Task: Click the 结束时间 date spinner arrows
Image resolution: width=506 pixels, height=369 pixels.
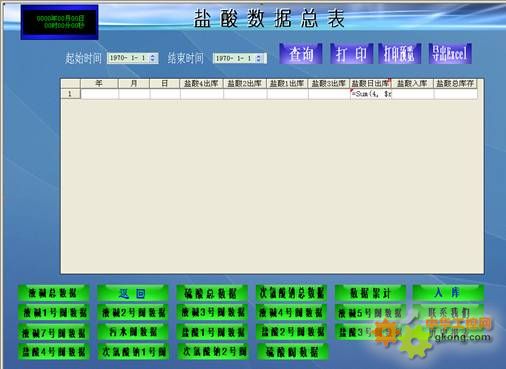Action: tap(259, 58)
